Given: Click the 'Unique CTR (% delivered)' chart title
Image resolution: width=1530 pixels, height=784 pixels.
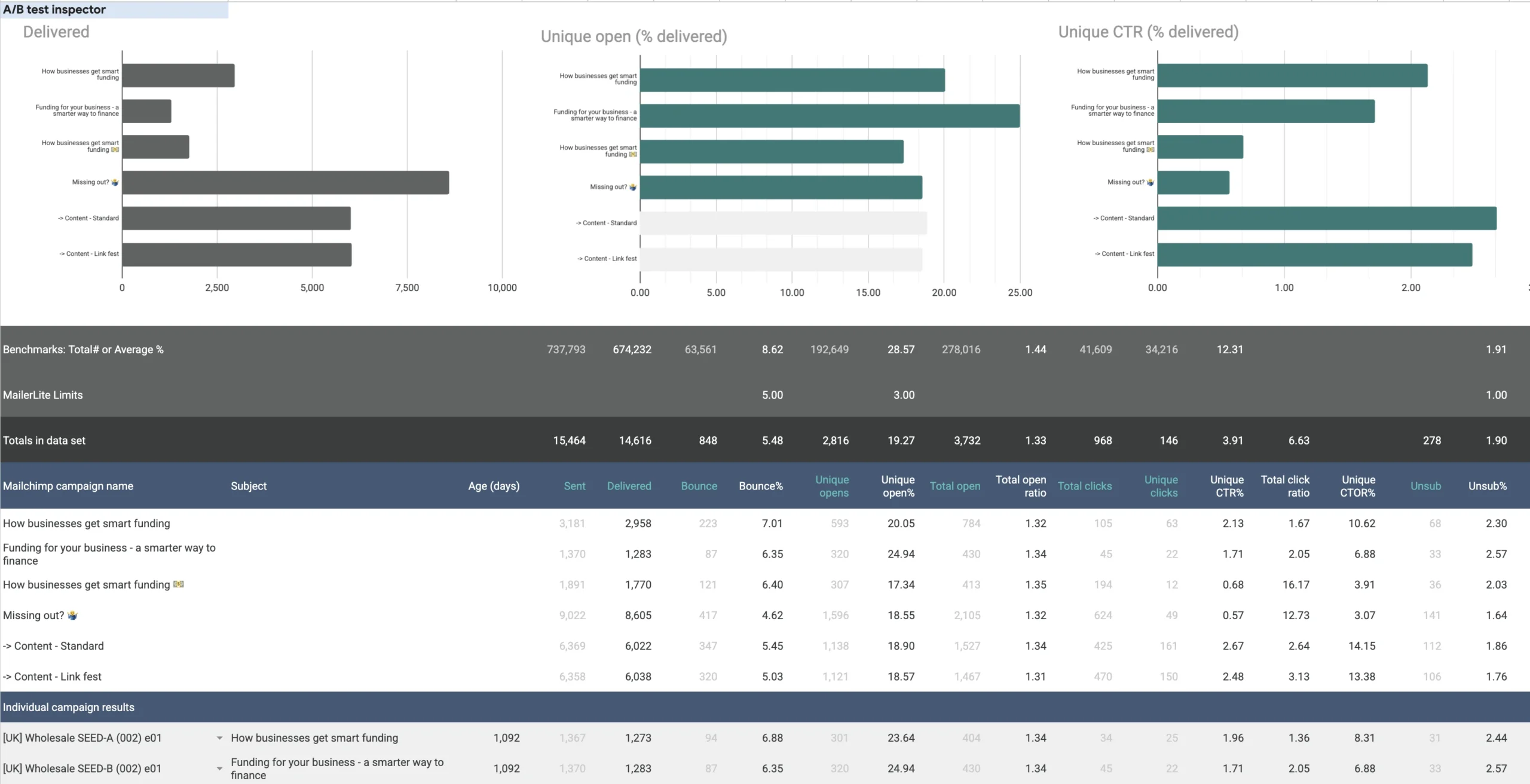Looking at the screenshot, I should [1147, 32].
